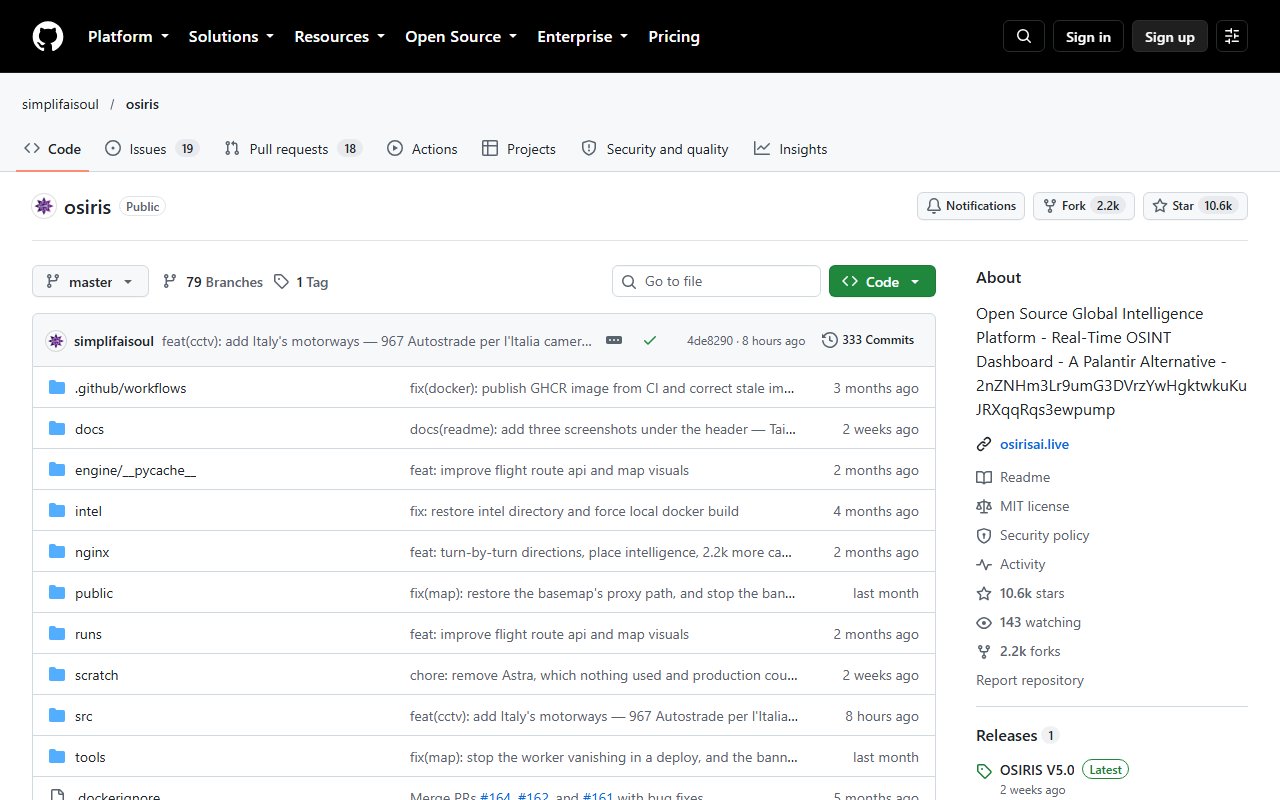Expand the Open Source menu
1280x800 pixels.
(461, 37)
